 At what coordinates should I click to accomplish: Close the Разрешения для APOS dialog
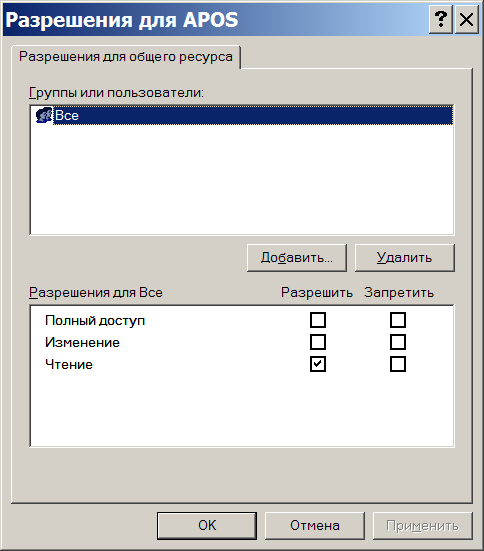(466, 20)
